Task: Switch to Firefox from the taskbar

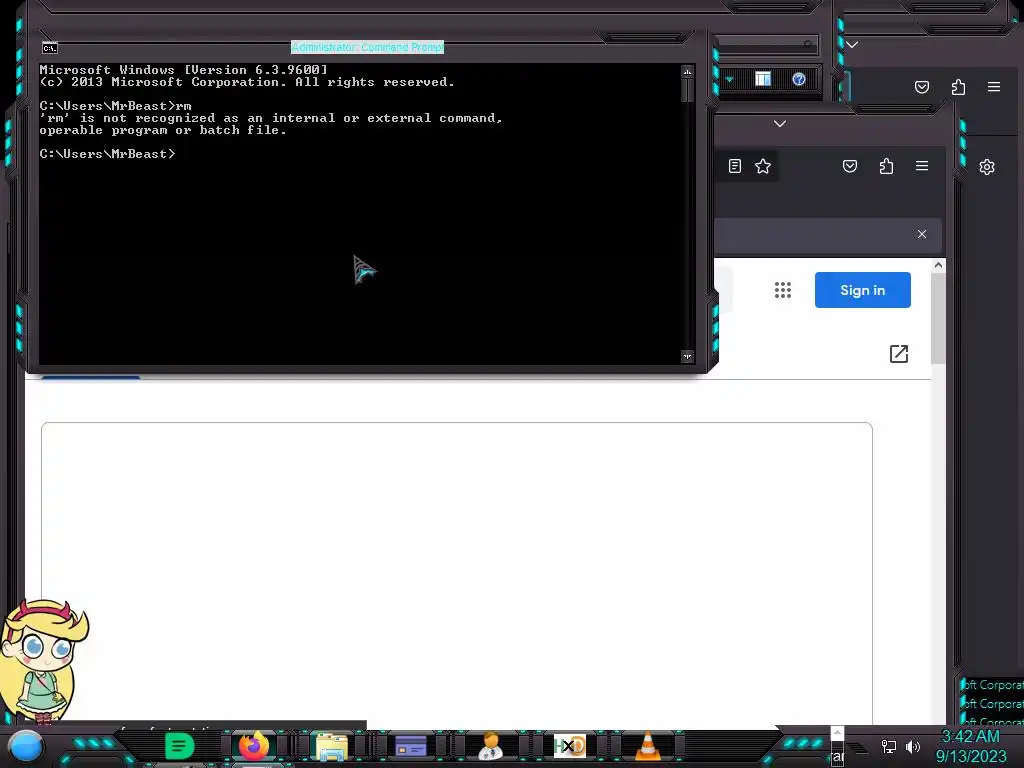Action: [253, 745]
